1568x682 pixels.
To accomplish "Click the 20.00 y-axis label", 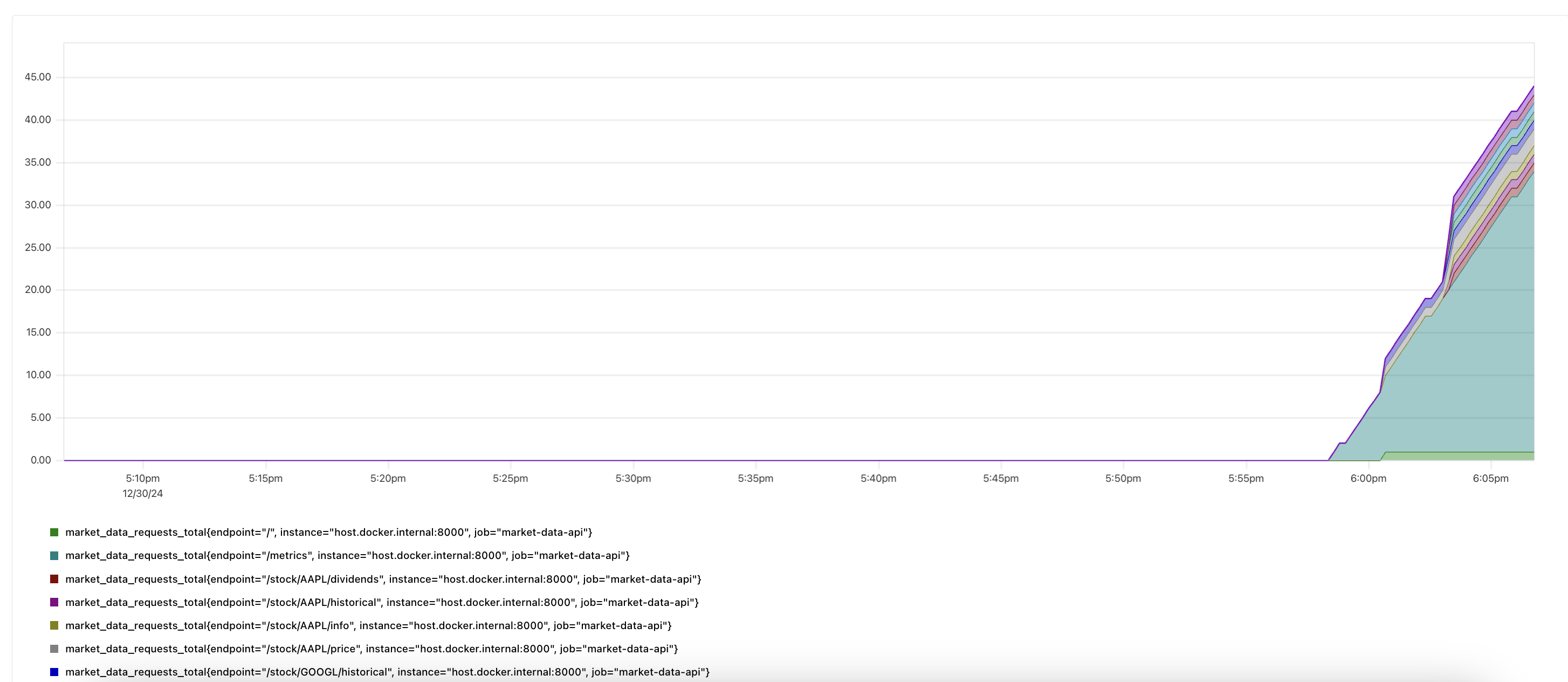I will 38,289.
